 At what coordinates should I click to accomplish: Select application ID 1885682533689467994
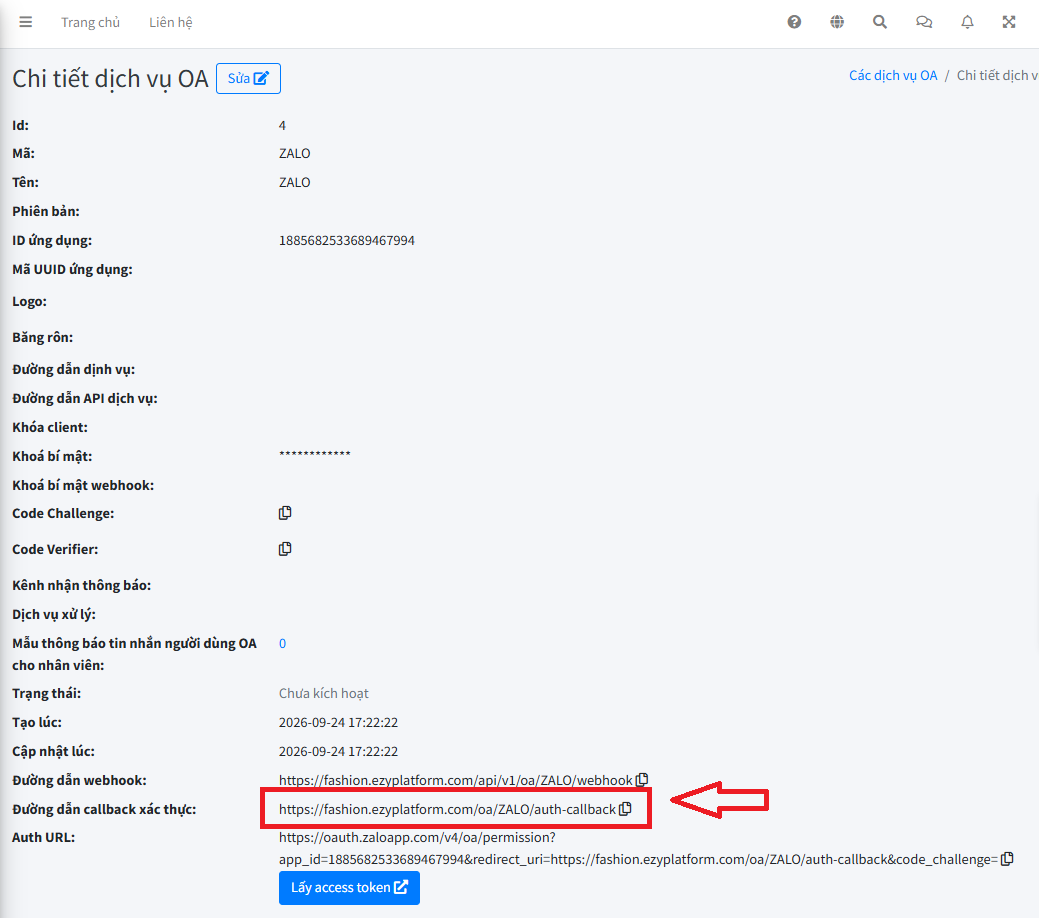pos(347,241)
